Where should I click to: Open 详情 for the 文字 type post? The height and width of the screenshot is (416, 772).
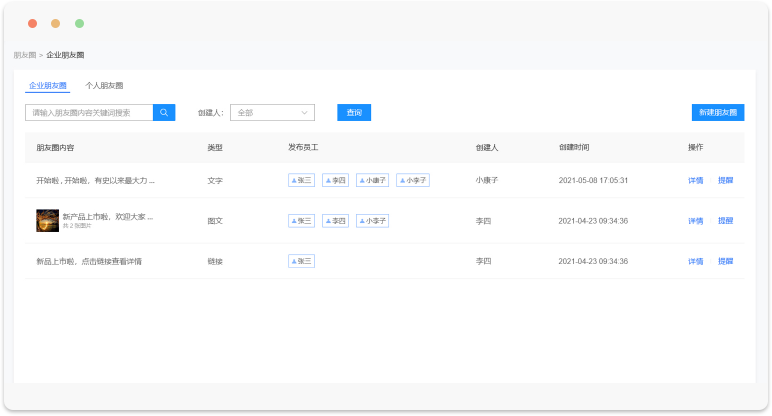coord(695,181)
